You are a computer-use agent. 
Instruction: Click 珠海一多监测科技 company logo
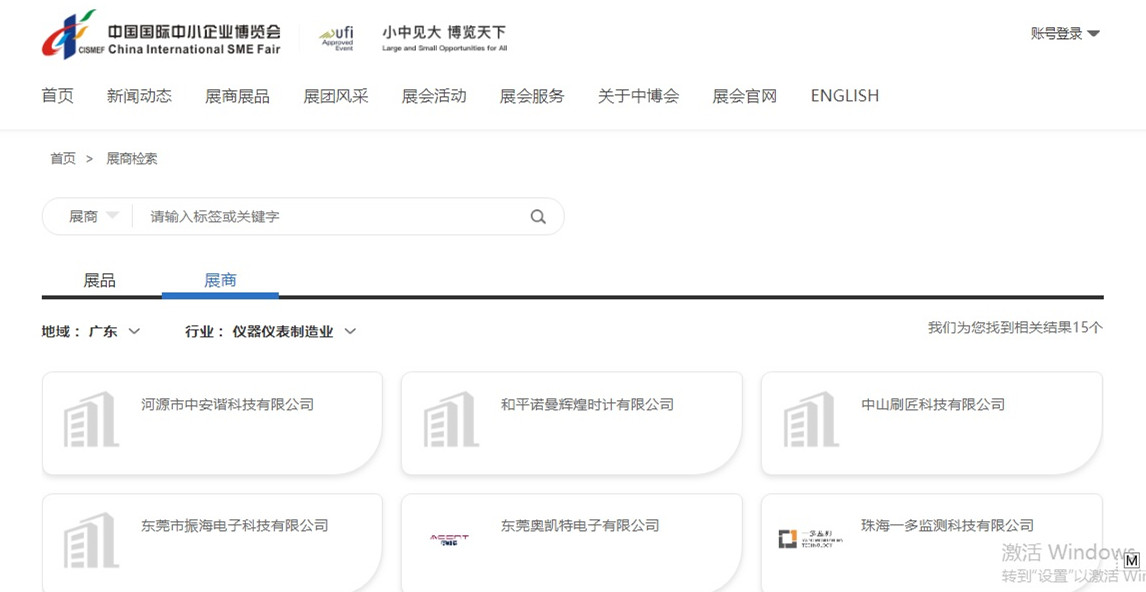pos(810,539)
